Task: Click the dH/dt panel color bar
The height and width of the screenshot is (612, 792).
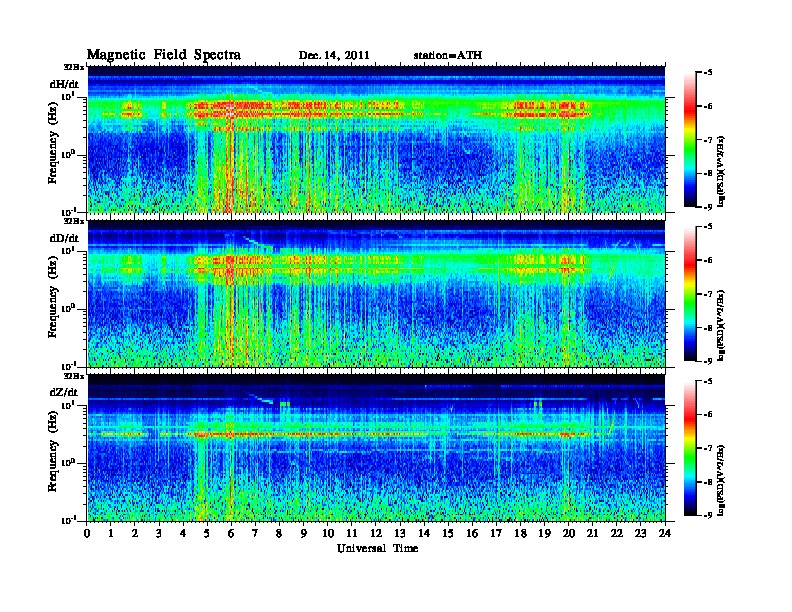Action: click(690, 140)
